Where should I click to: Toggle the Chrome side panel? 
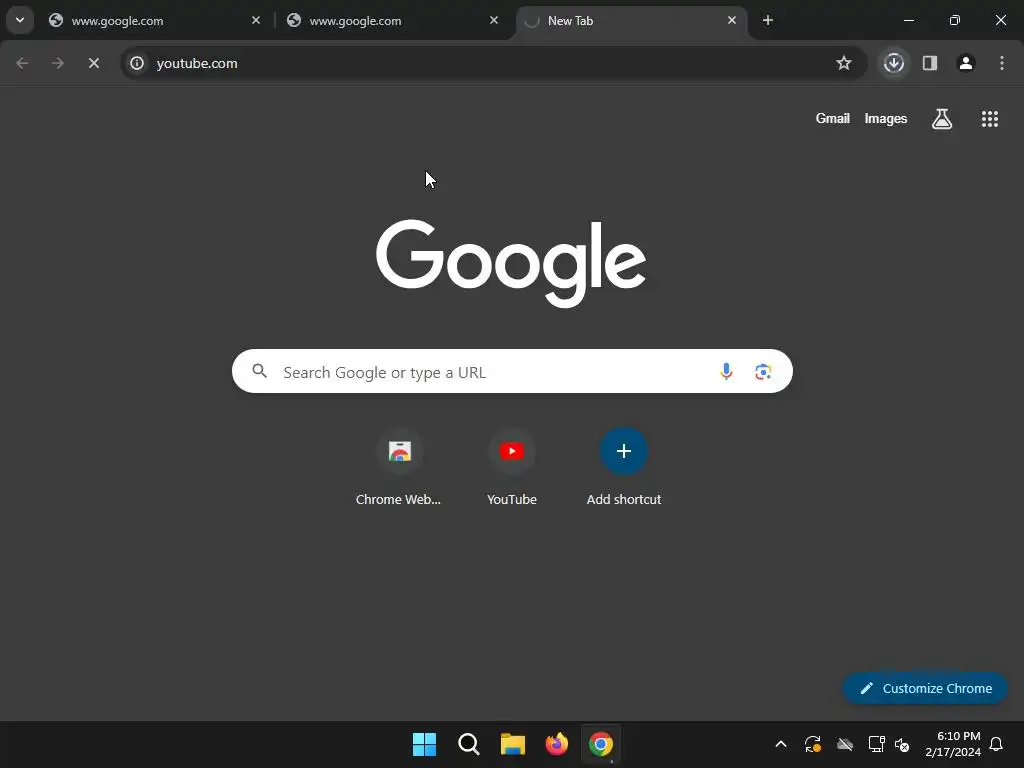(930, 63)
